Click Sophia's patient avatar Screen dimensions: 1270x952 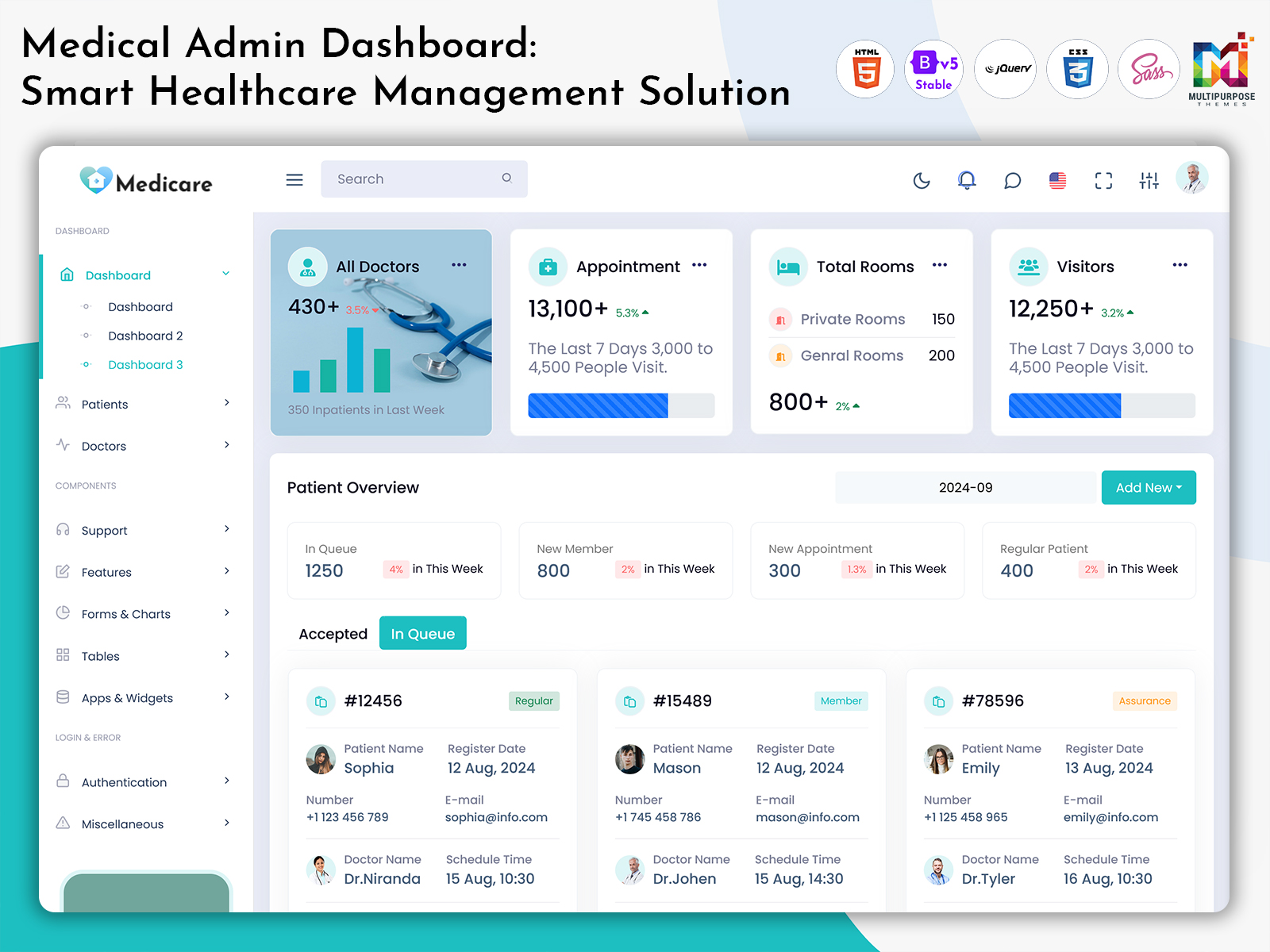point(321,759)
